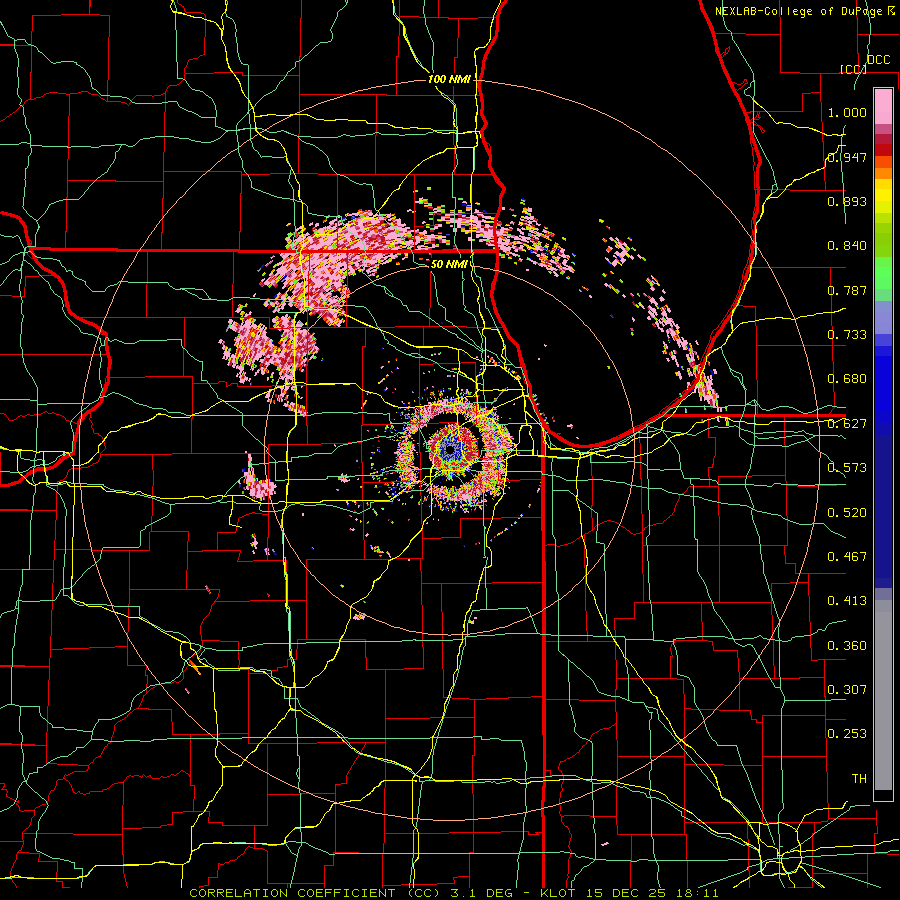Screen dimensions: 900x900
Task: Click the radar site center at KLOT
Action: coord(451,450)
